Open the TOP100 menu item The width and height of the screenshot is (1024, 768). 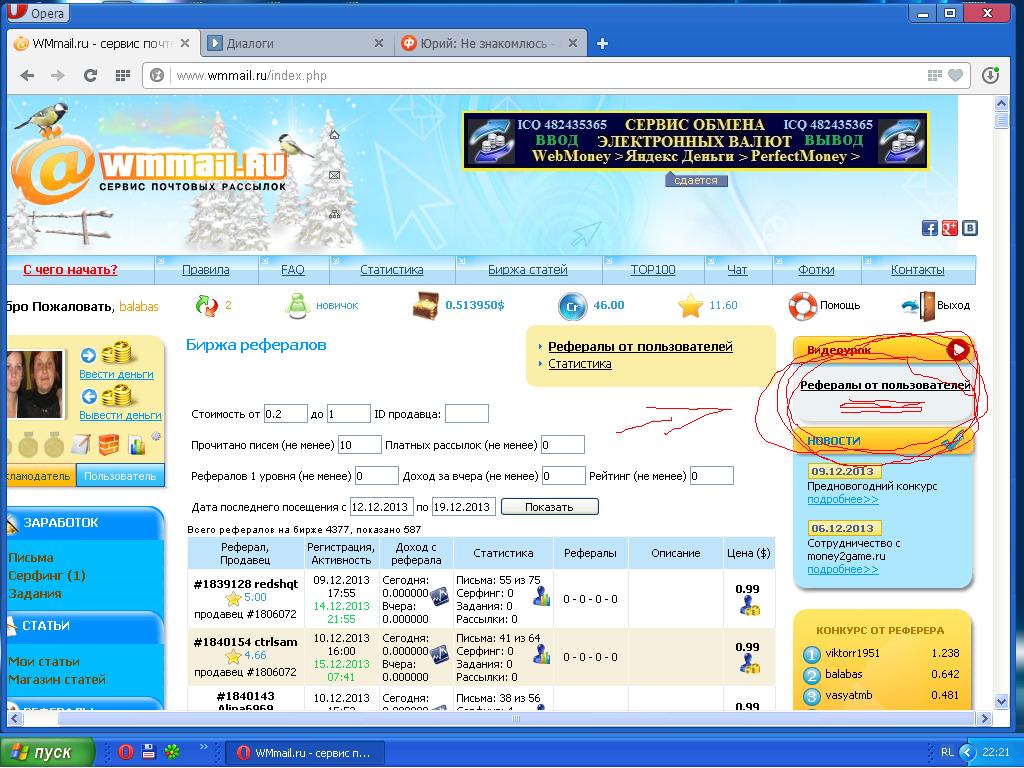click(652, 270)
